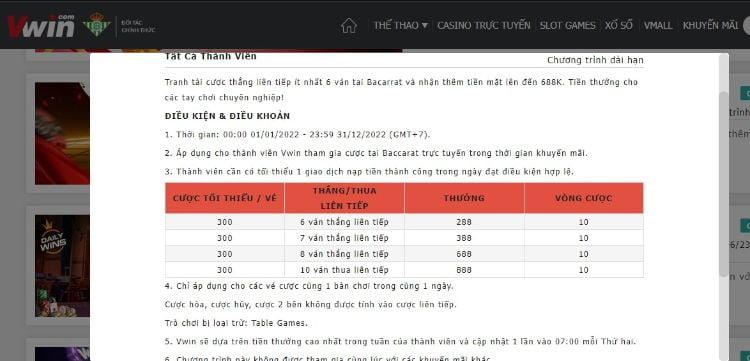This screenshot has width=750, height=361.
Task: Open CASINO TRỰC TUYẾN menu item
Action: 484,25
